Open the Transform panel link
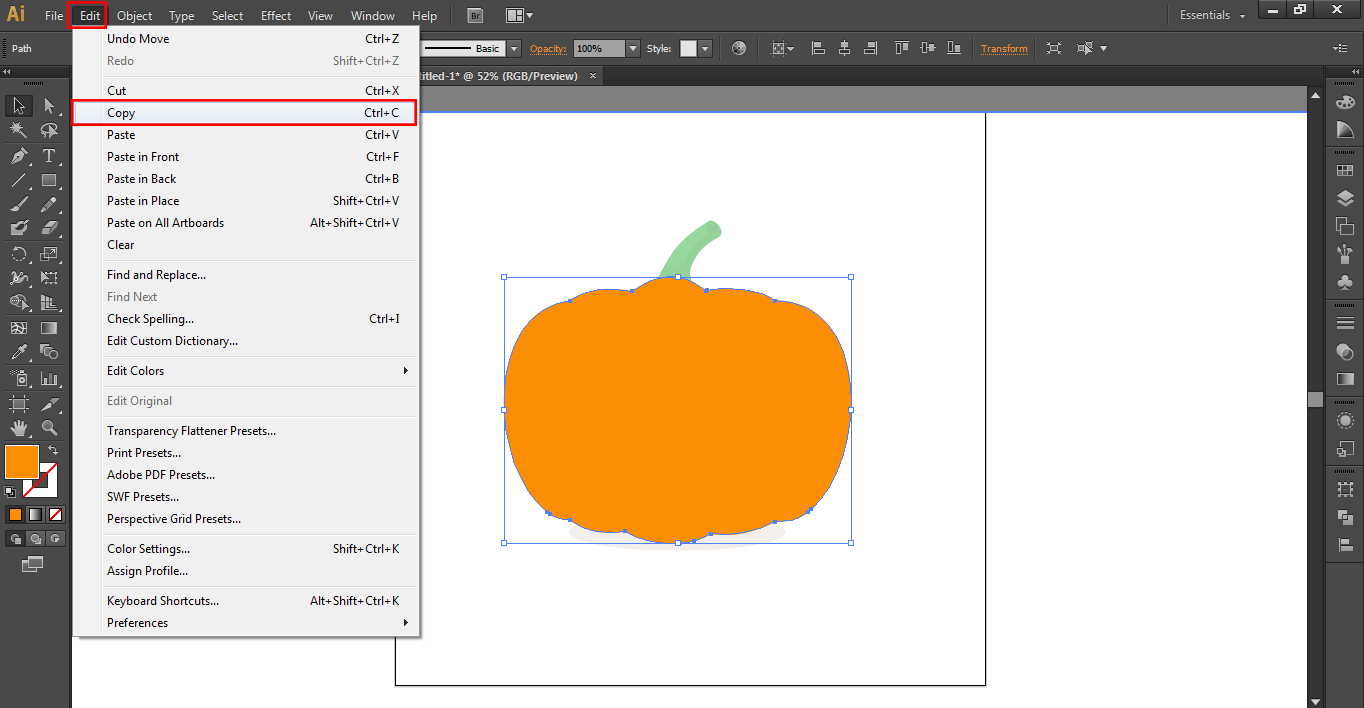The height and width of the screenshot is (708, 1364). click(x=1004, y=48)
